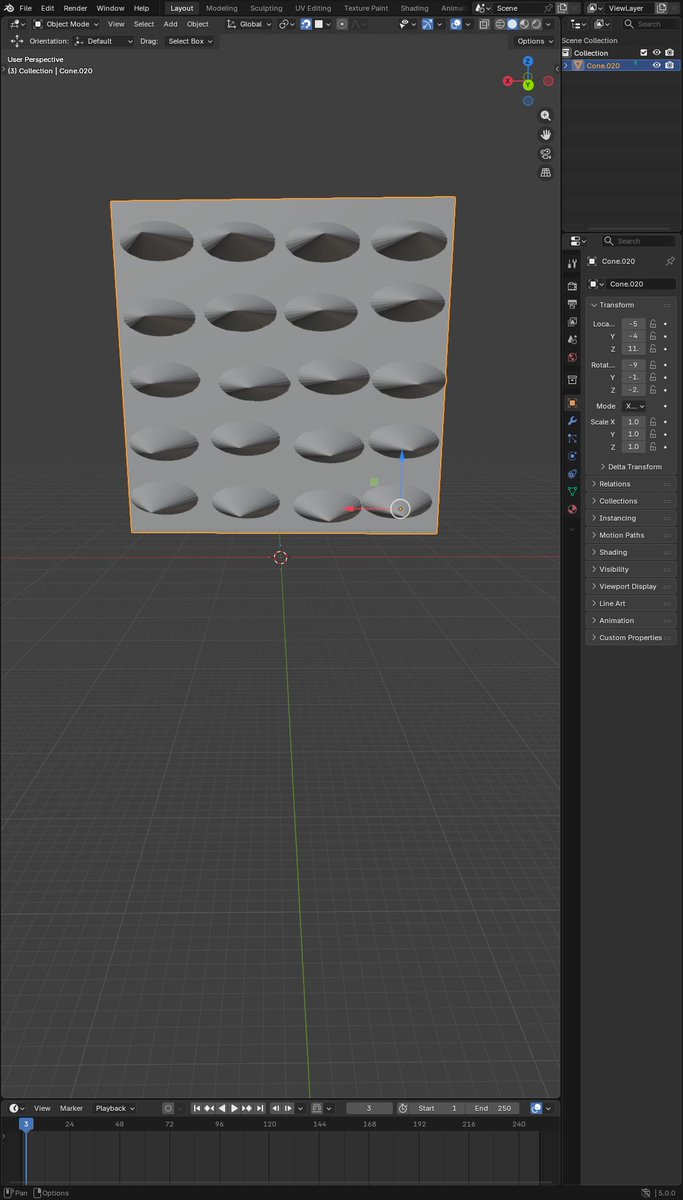Switch to the Modeling workspace tab

[222, 8]
